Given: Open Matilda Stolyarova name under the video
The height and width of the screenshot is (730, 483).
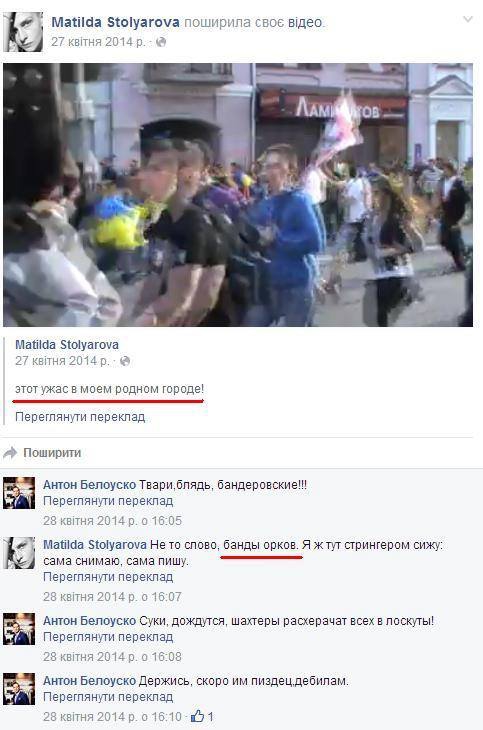Looking at the screenshot, I should pyautogui.click(x=67, y=345).
